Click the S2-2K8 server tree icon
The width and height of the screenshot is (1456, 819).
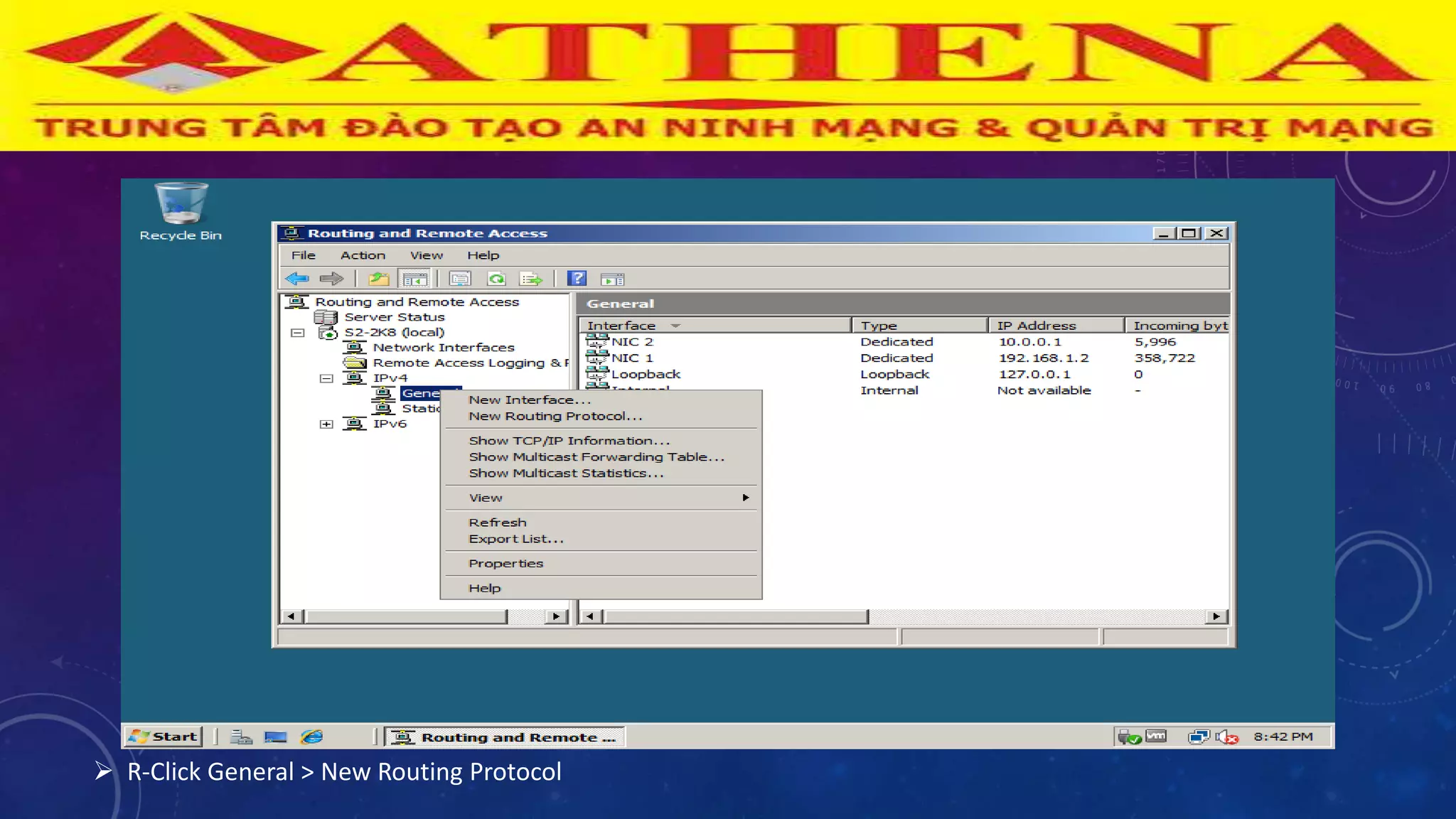(x=328, y=332)
